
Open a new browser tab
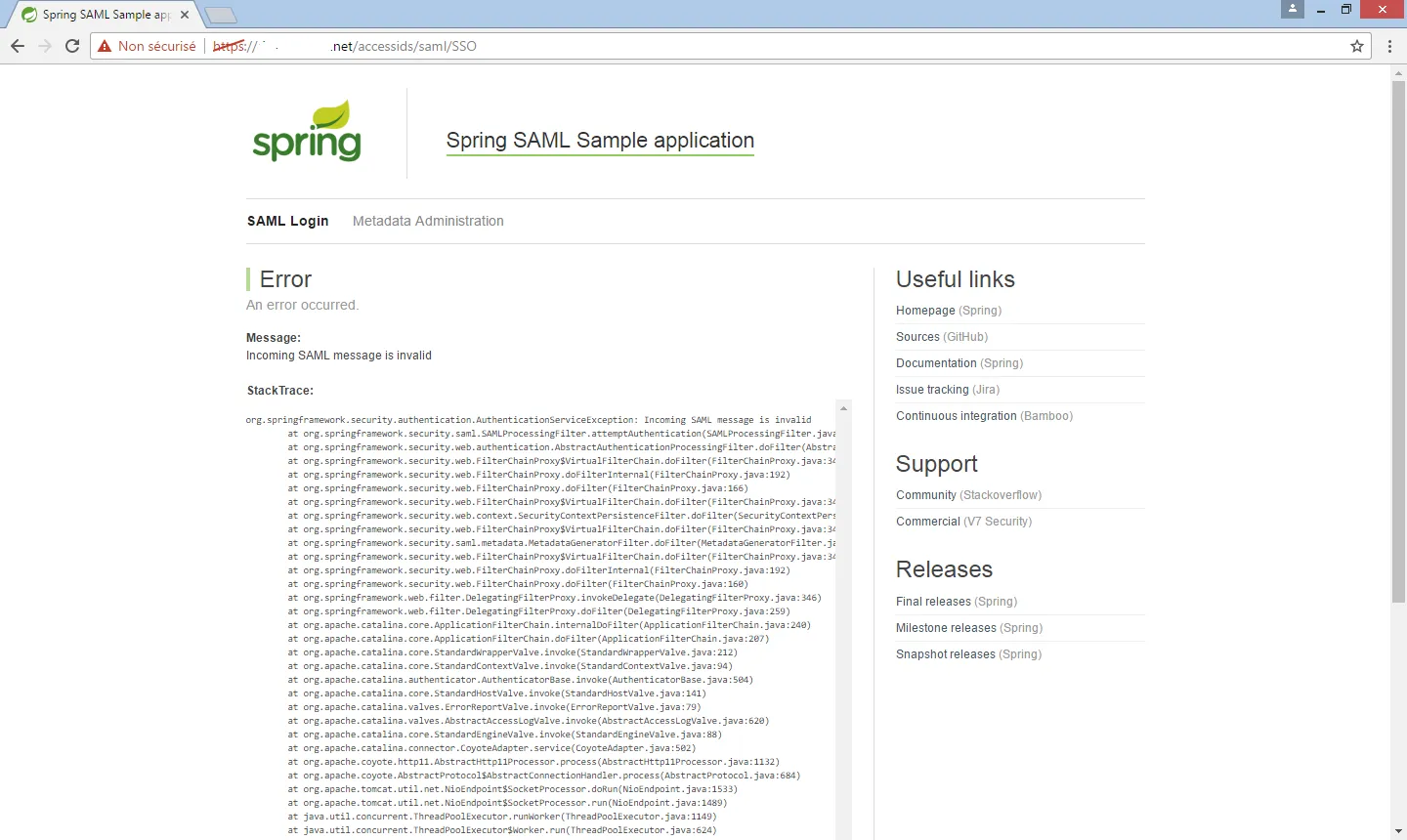click(221, 15)
